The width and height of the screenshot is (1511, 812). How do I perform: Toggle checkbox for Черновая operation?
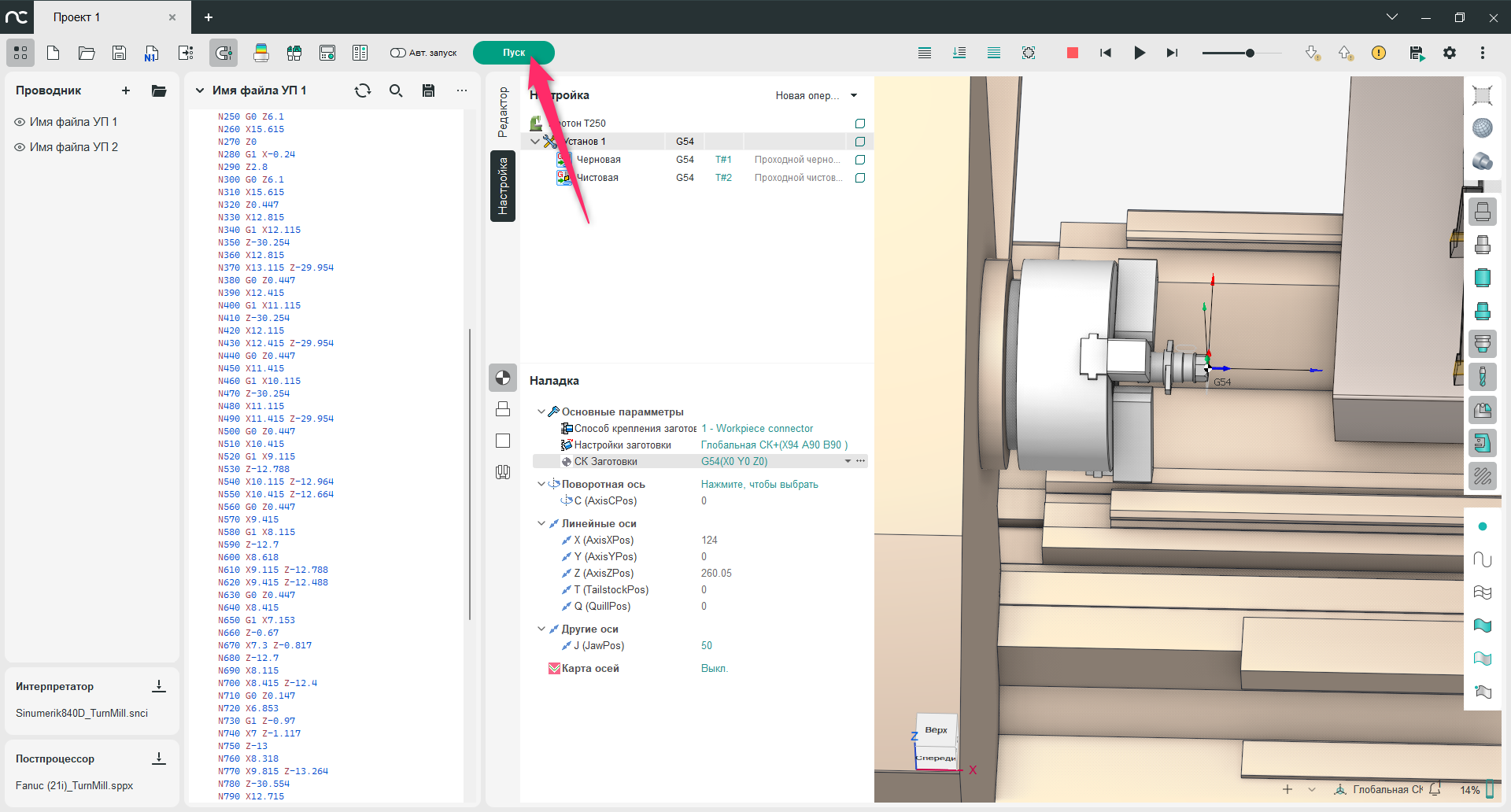click(x=859, y=160)
